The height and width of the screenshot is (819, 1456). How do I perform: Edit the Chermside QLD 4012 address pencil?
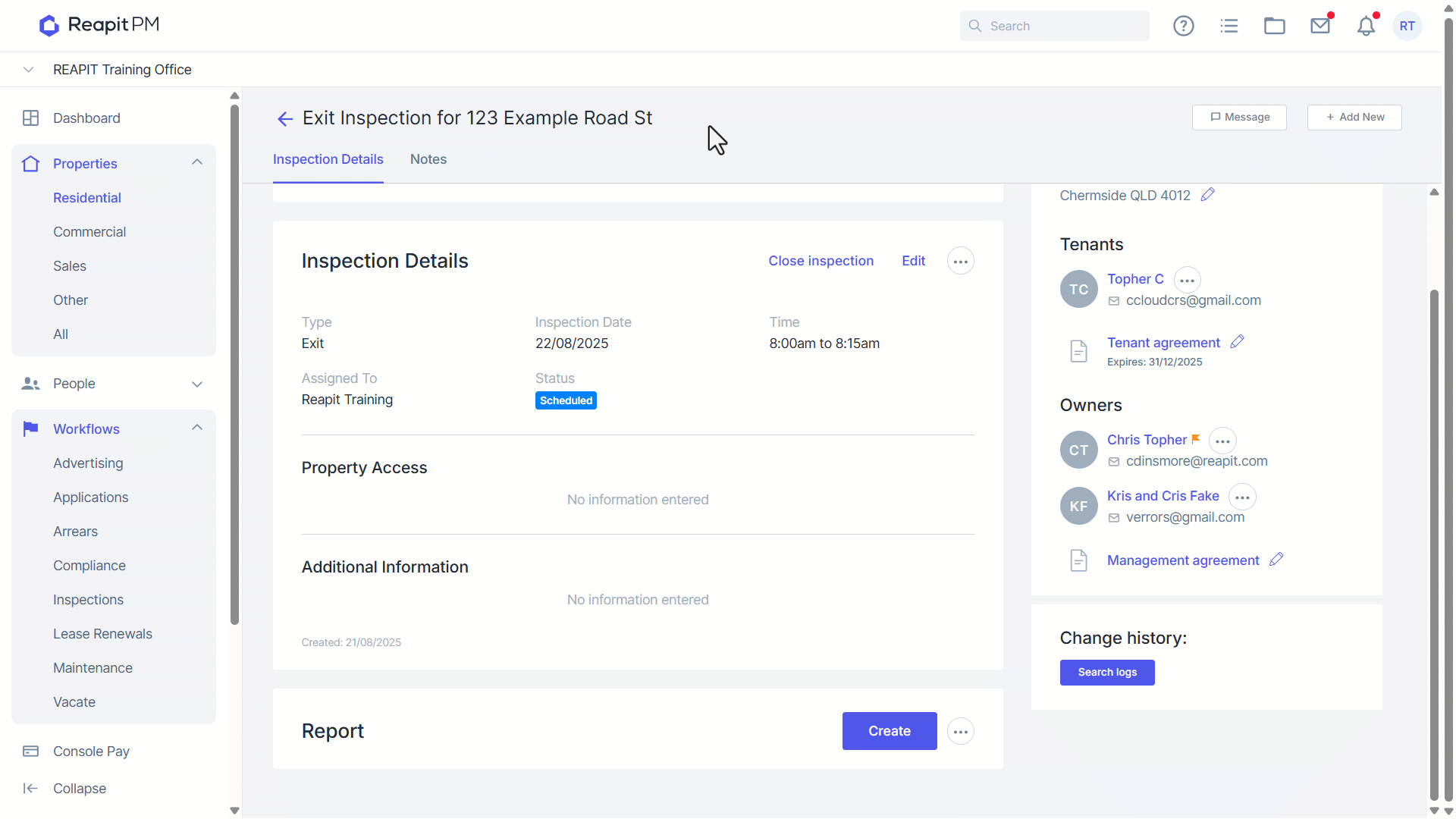[x=1208, y=195]
